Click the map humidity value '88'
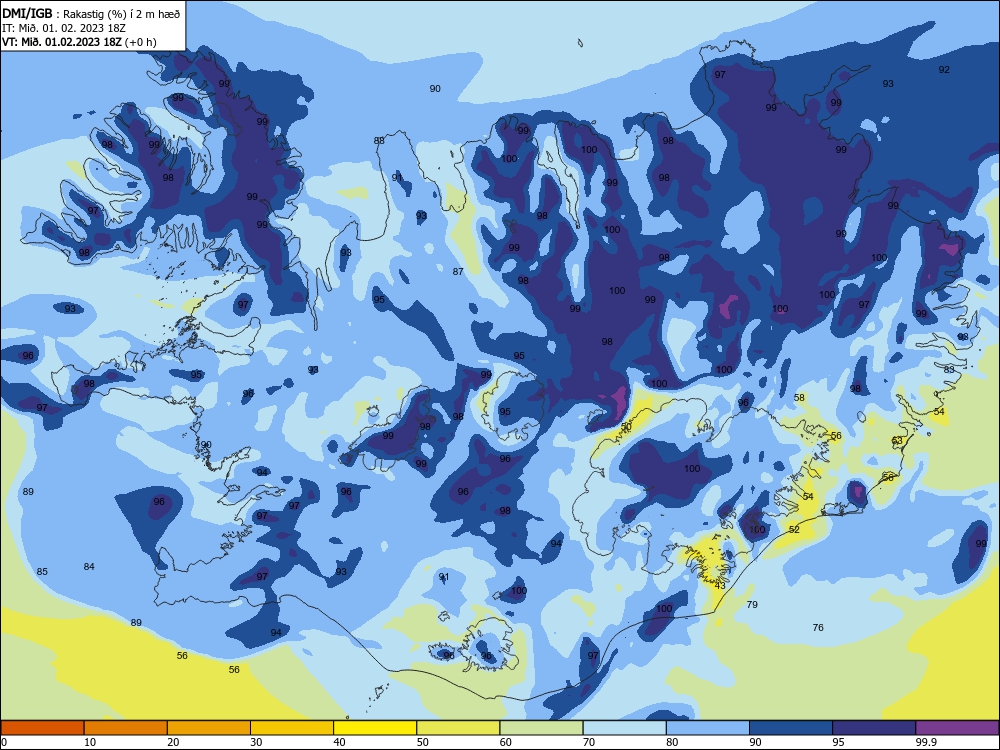The image size is (1000, 750). point(379,140)
